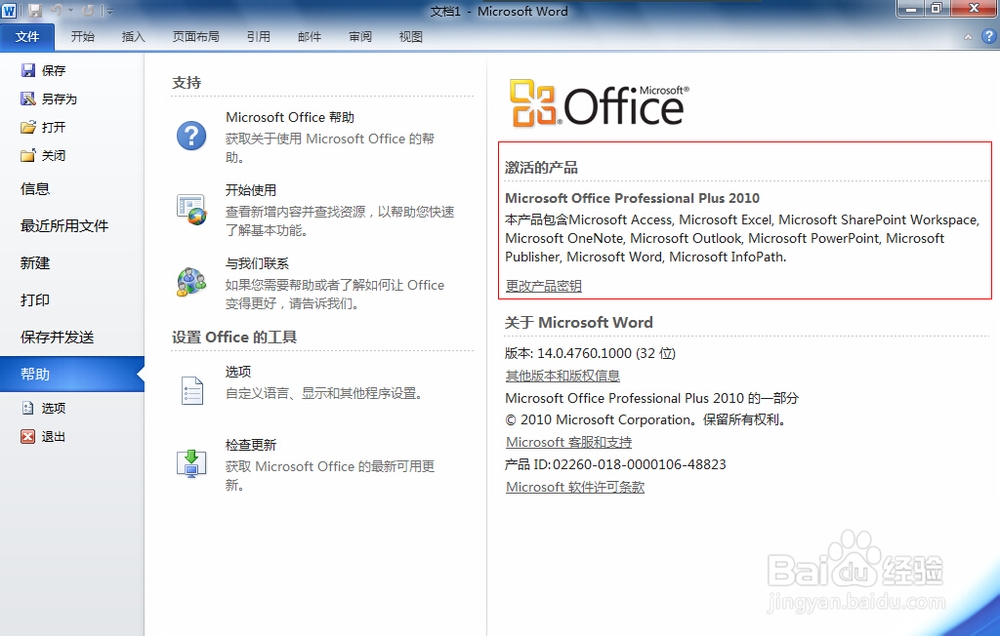This screenshot has width=1000, height=636.
Task: Minimize the Word window
Action: tap(911, 9)
